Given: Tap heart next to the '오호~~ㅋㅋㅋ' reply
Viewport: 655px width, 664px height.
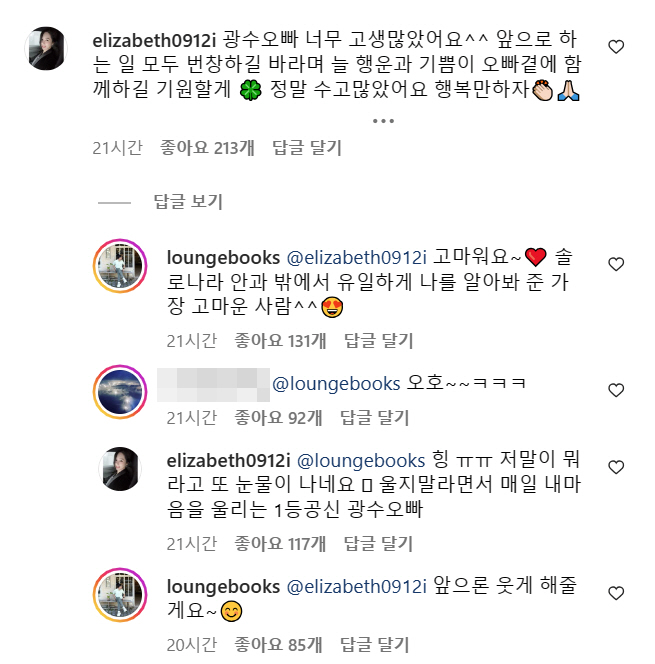Looking at the screenshot, I should tap(617, 390).
